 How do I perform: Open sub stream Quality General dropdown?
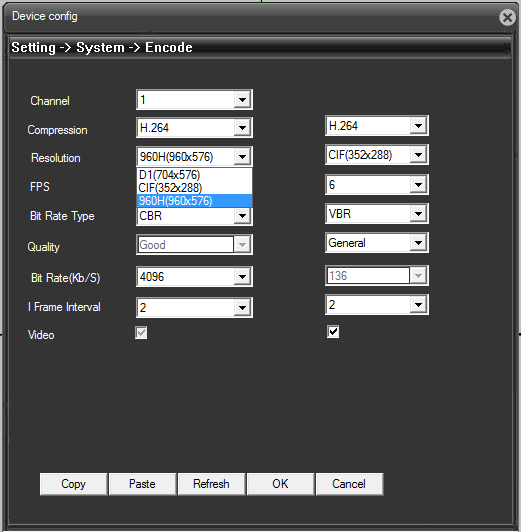(377, 243)
